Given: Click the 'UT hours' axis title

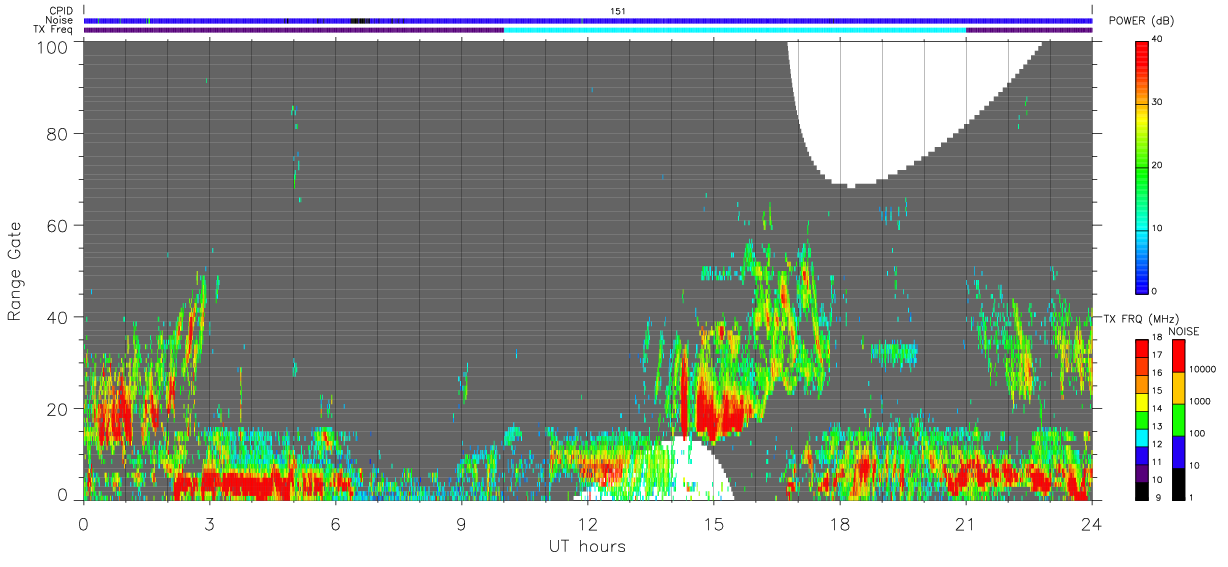Looking at the screenshot, I should click(x=587, y=546).
